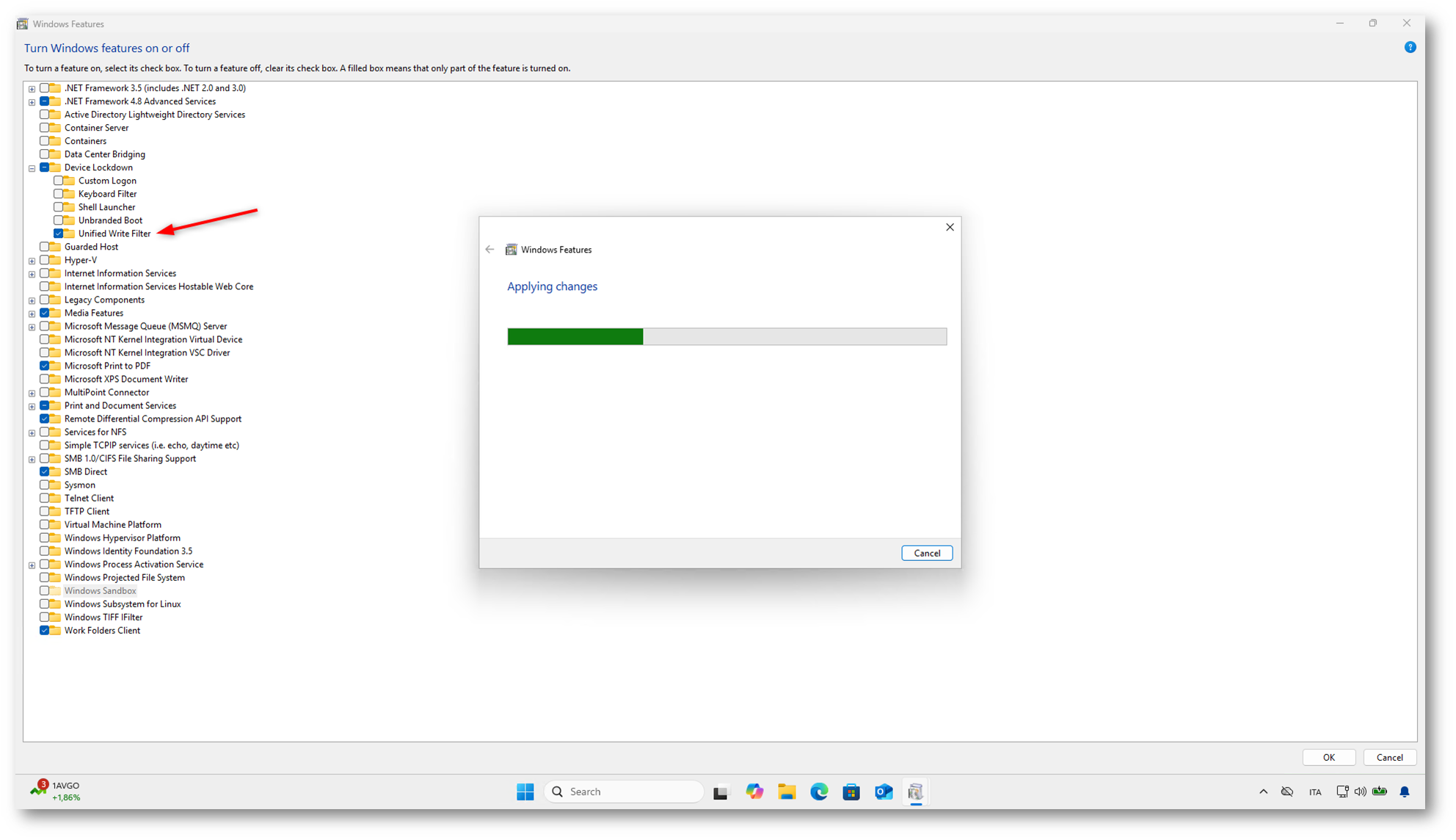Click the folder icon beside Telnet Client
This screenshot has height=840, width=1456.
(x=55, y=498)
